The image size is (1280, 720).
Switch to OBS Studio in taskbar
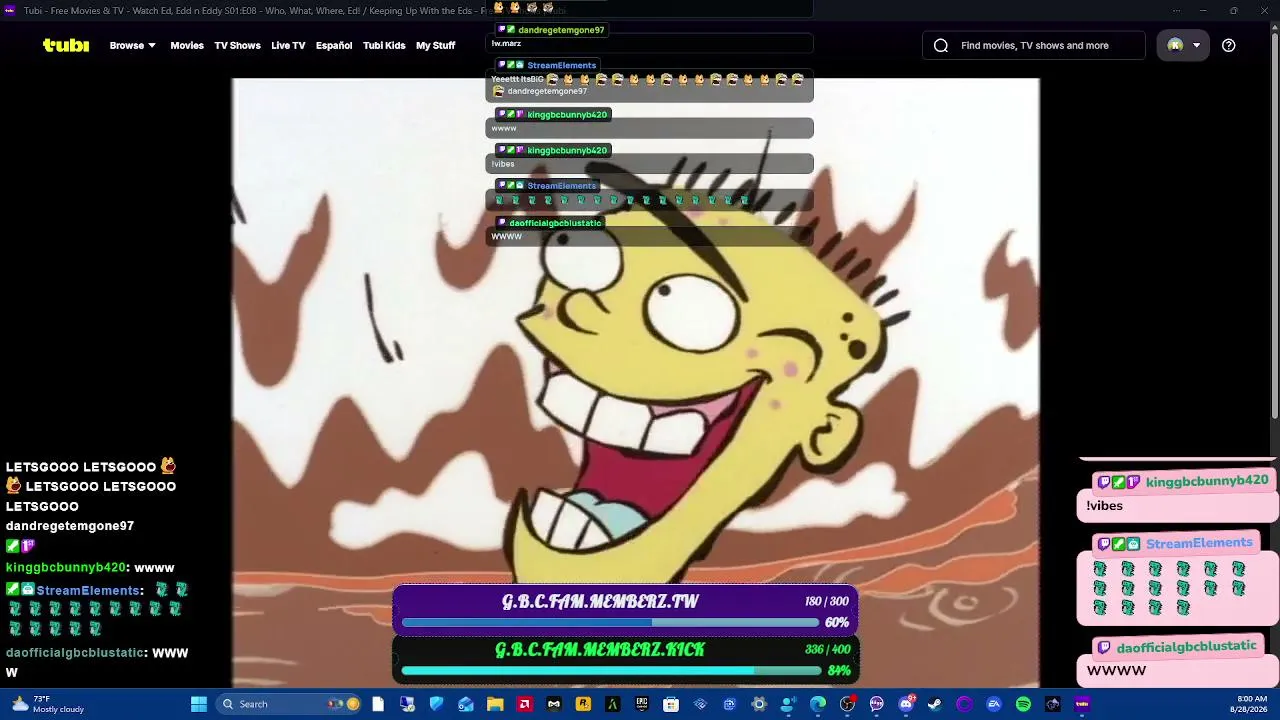(x=848, y=704)
